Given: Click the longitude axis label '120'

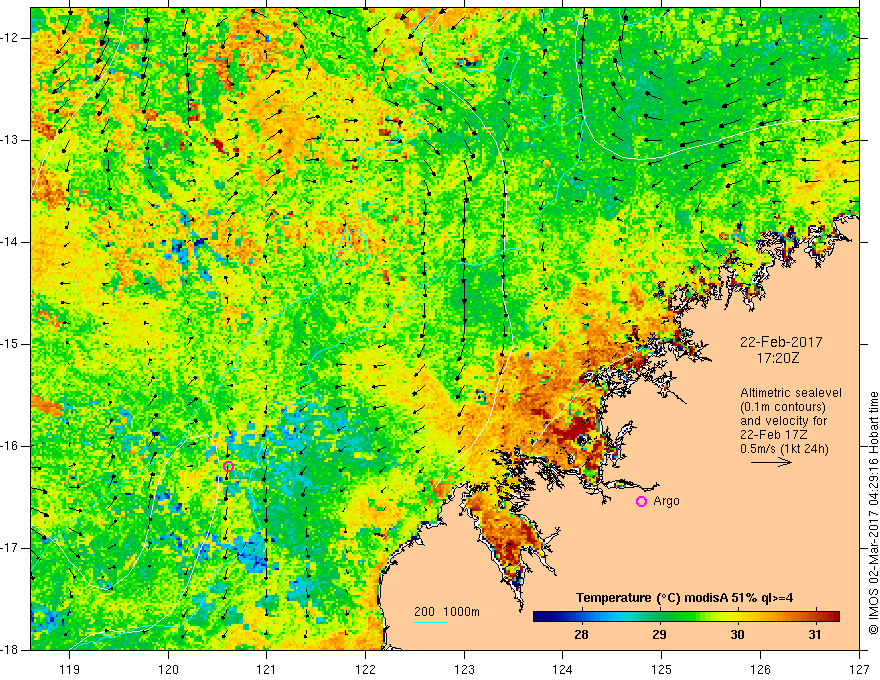Looking at the screenshot, I should pyautogui.click(x=168, y=669).
